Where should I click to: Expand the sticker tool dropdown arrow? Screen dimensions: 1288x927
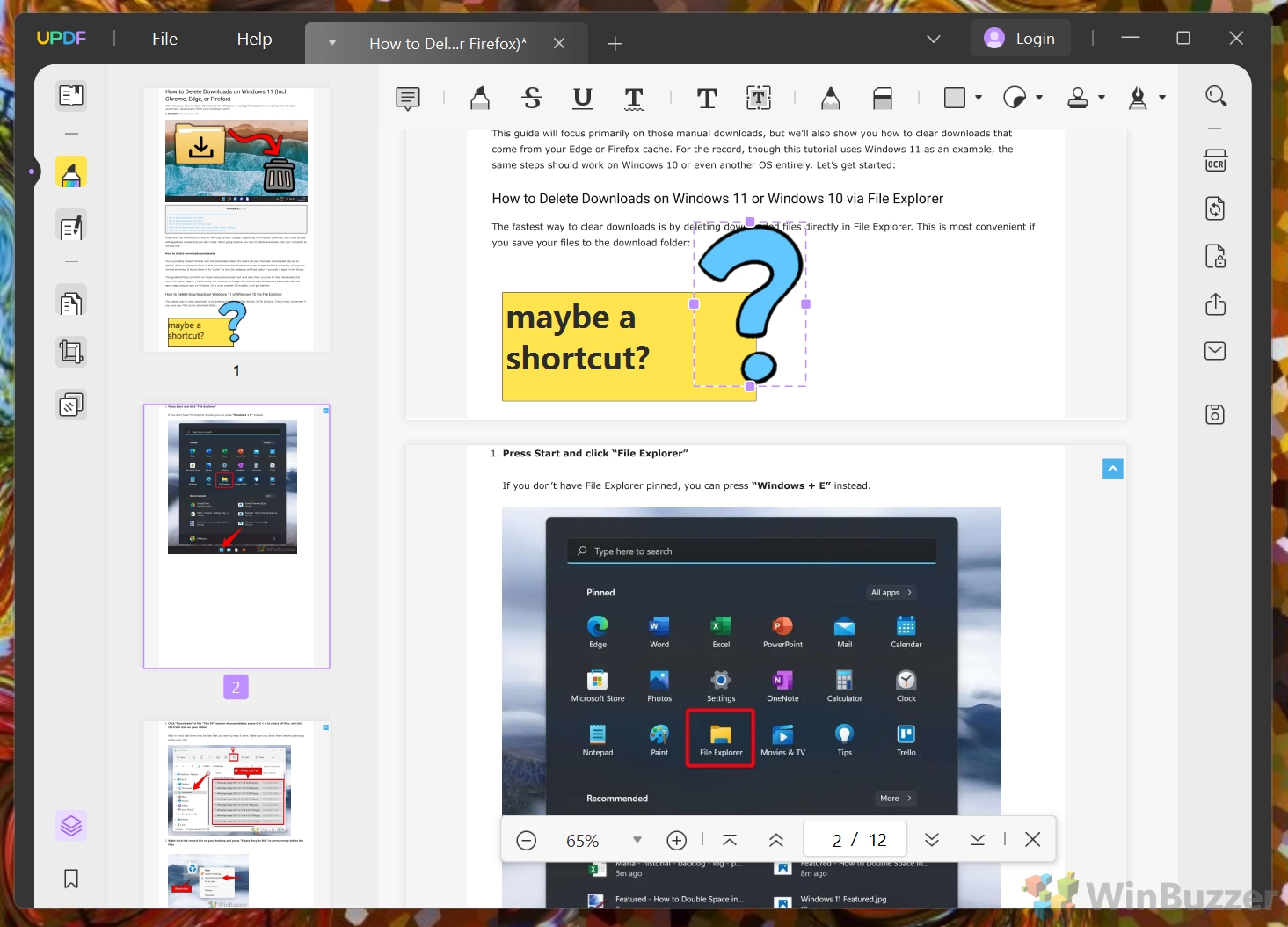[x=1039, y=98]
